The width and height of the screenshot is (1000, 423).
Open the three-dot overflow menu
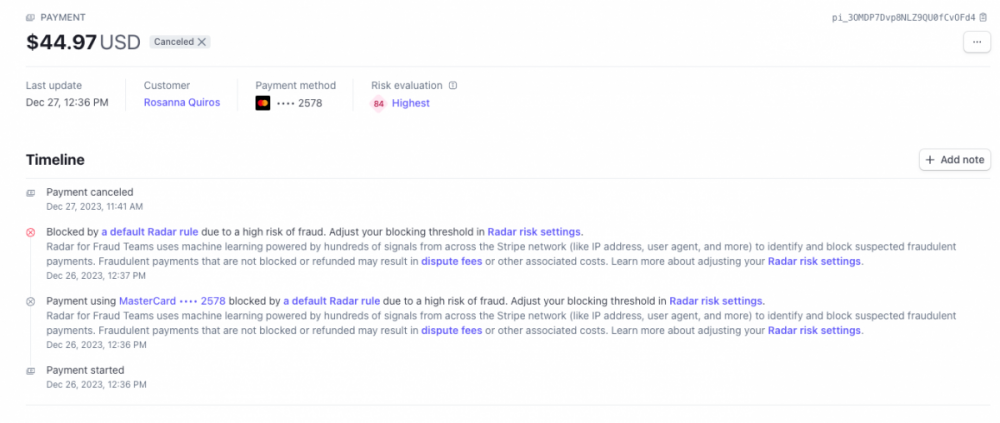pos(976,41)
